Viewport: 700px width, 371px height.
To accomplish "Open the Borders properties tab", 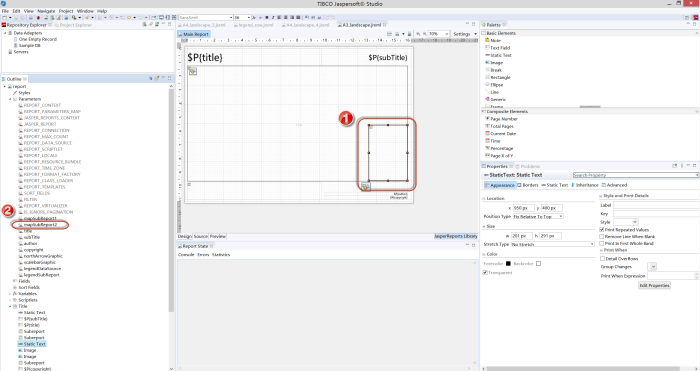I will [x=528, y=185].
